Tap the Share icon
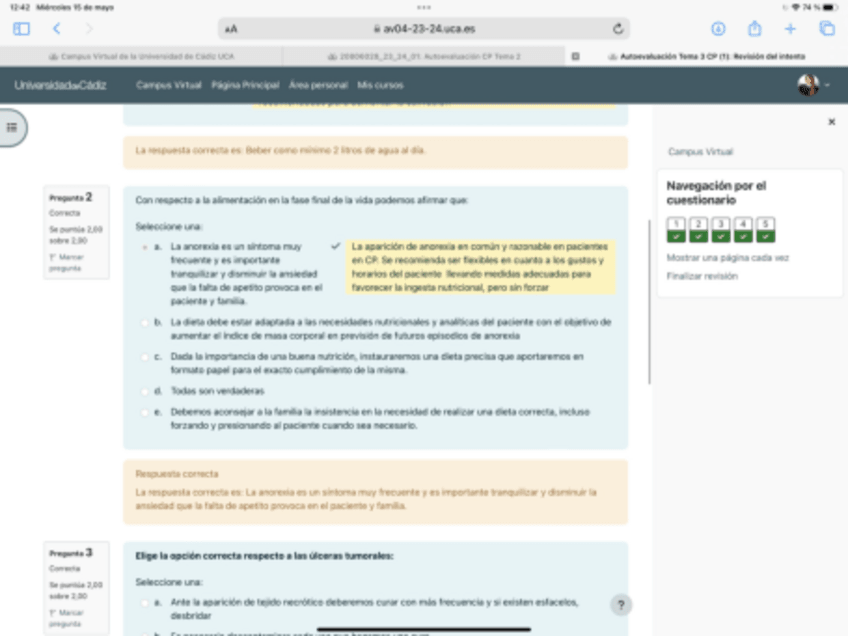Screen dimensions: 848x636 [x=754, y=28]
